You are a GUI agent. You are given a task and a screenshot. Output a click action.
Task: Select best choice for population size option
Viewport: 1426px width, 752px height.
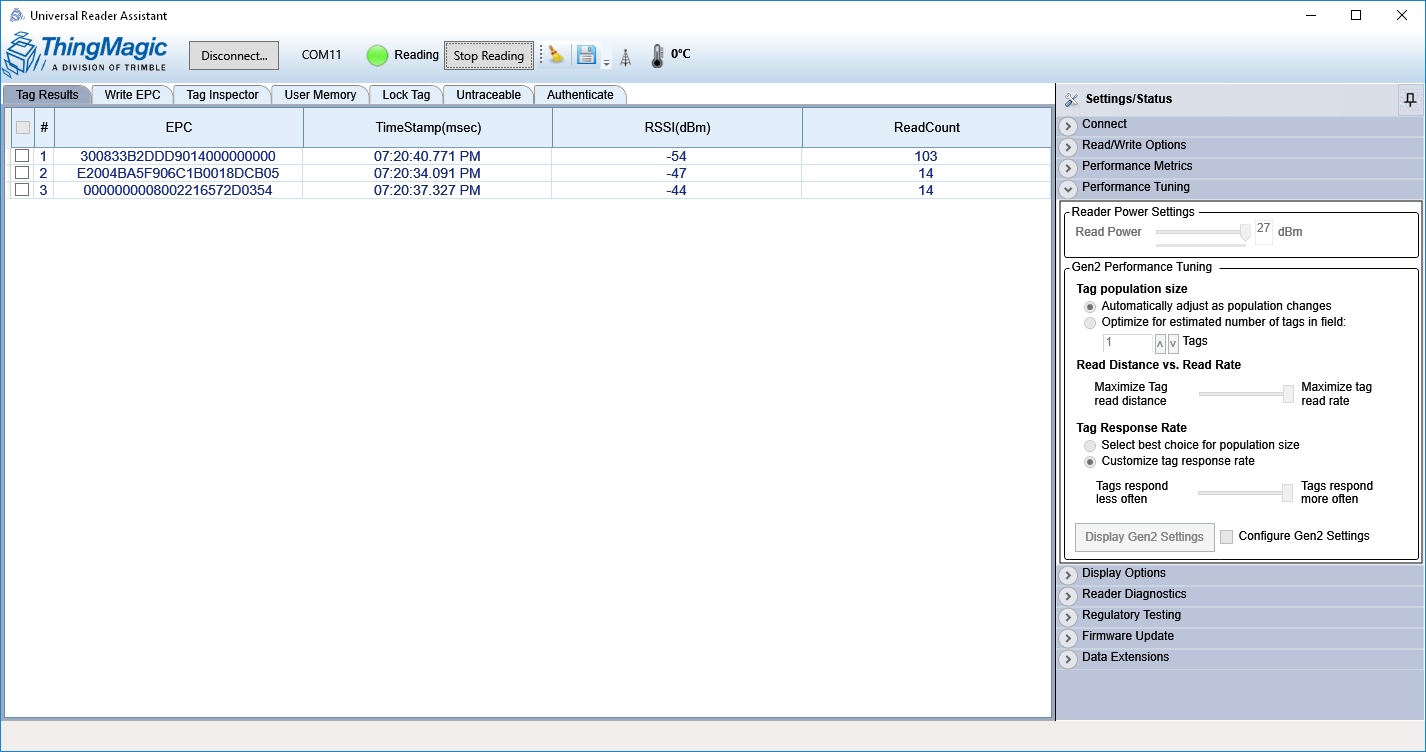pyautogui.click(x=1090, y=445)
